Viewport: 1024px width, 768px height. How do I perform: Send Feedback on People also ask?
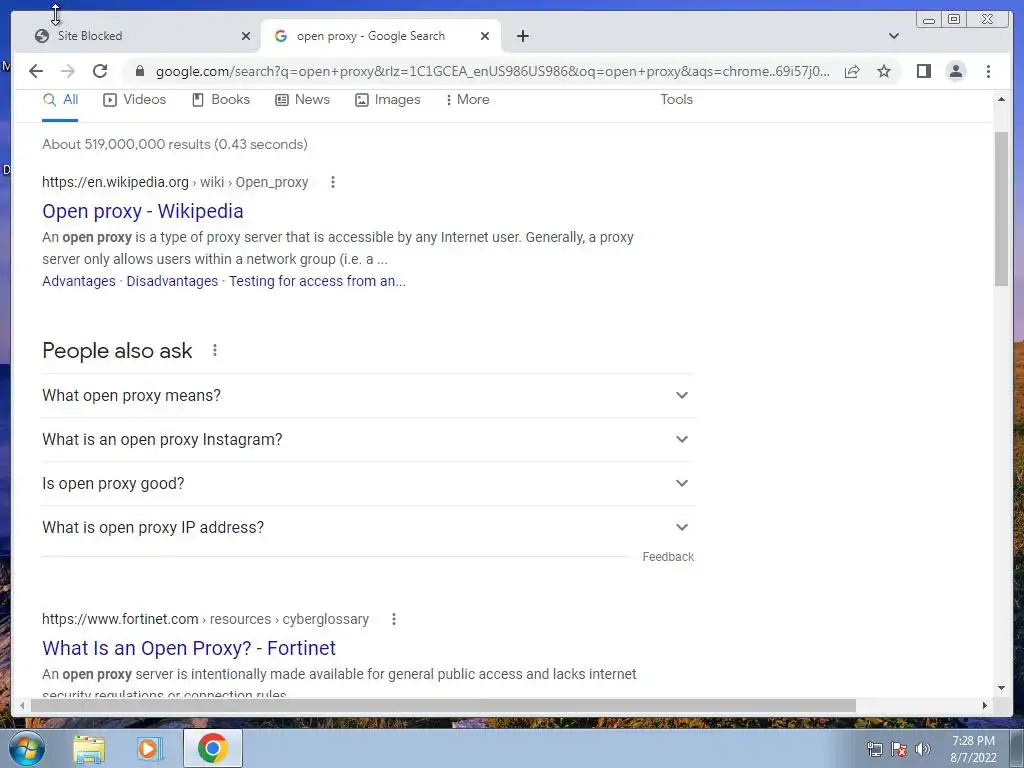667,557
